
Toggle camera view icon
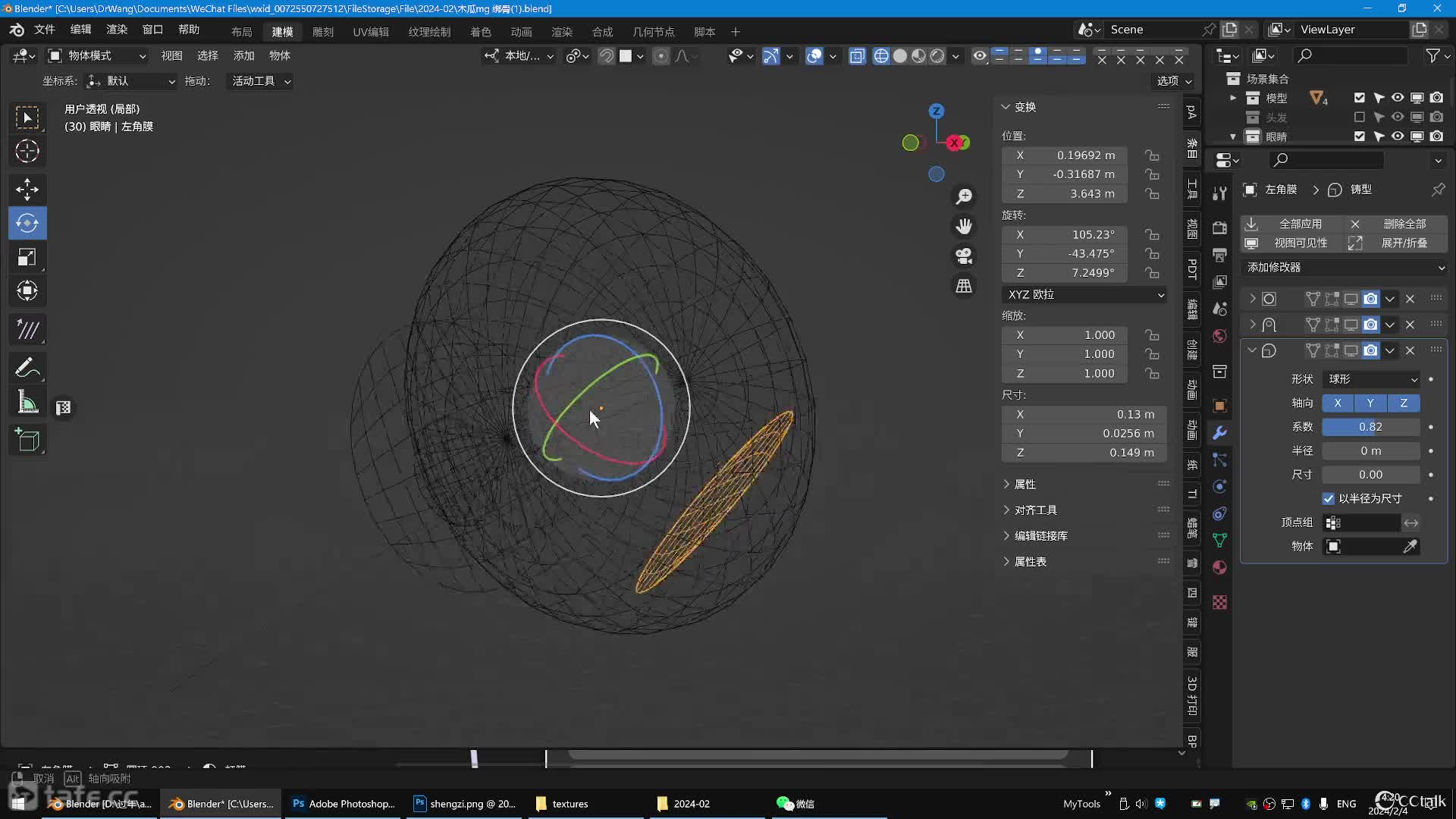[964, 256]
